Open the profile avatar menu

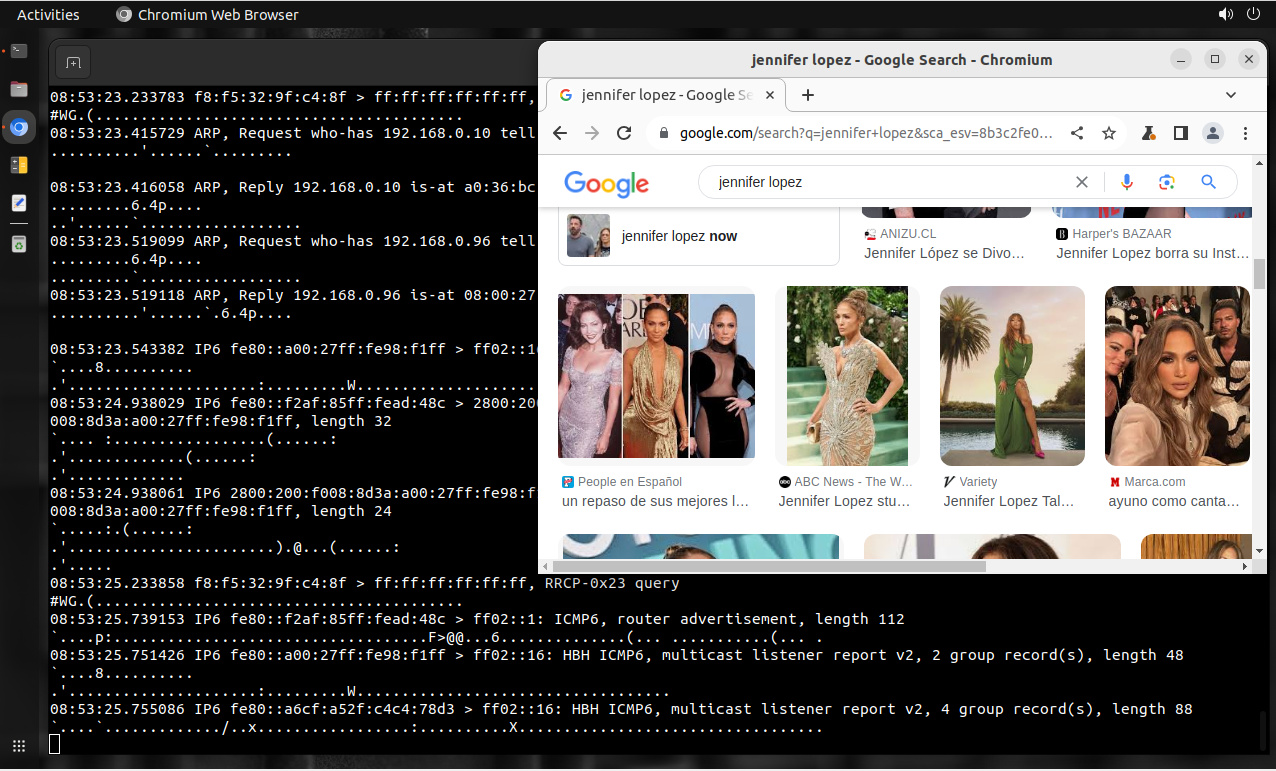[1213, 133]
